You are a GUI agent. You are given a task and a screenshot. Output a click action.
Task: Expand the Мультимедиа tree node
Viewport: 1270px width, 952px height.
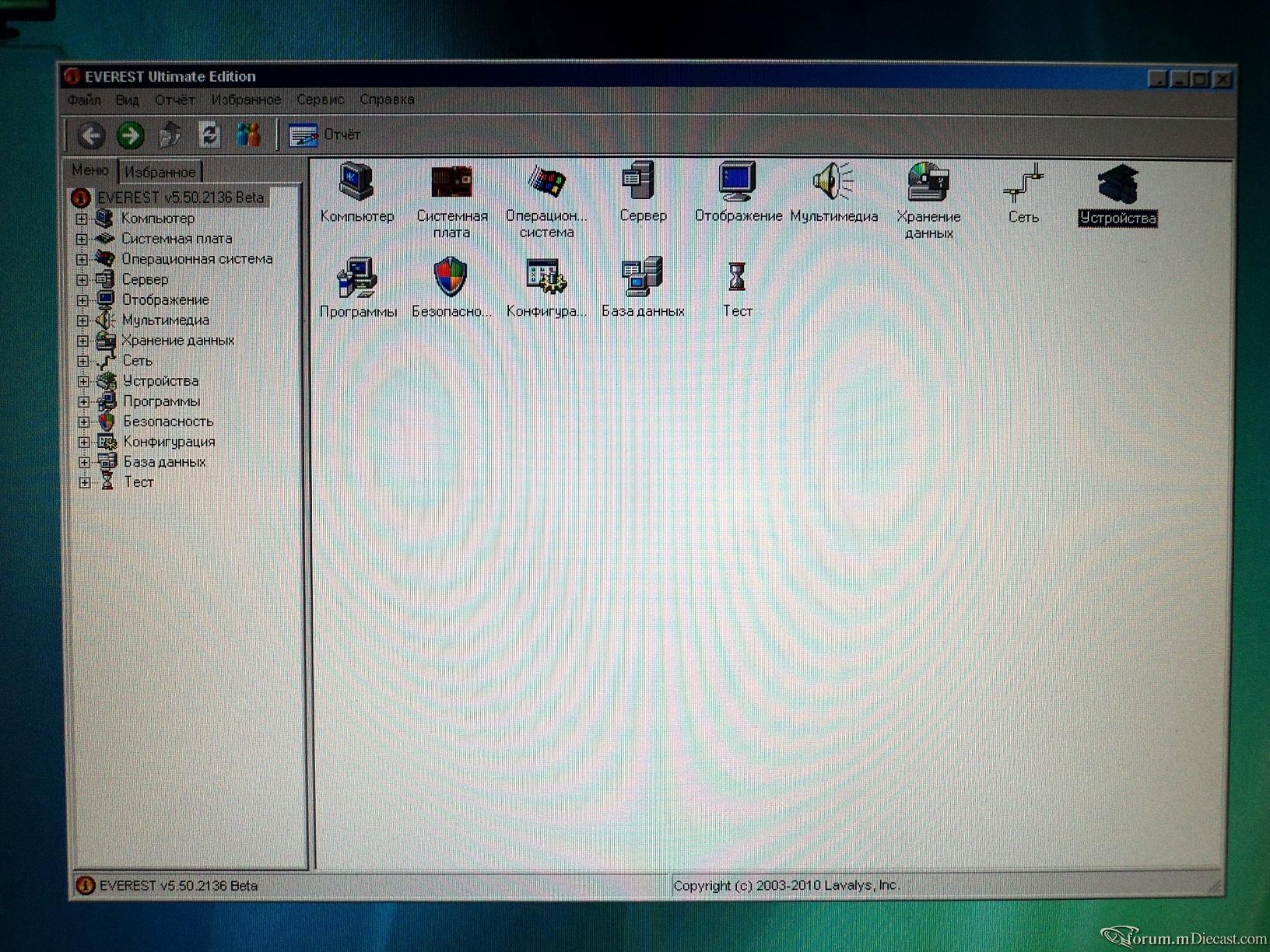click(x=82, y=320)
